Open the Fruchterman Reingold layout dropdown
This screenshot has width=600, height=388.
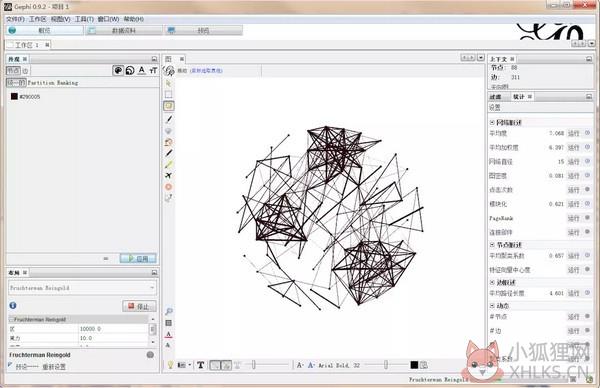82,288
